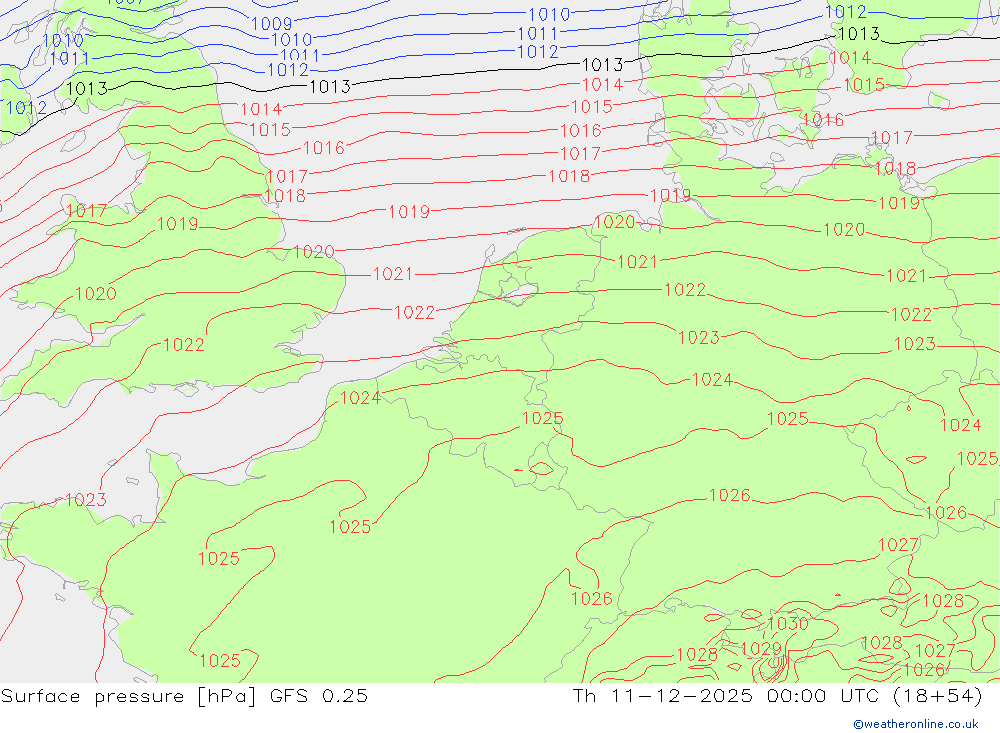Viewport: 1000px width, 733px height.
Task: Click the 'Th 11-12-2025 00:00 UTC (18+54)' timestamp
Action: [777, 696]
